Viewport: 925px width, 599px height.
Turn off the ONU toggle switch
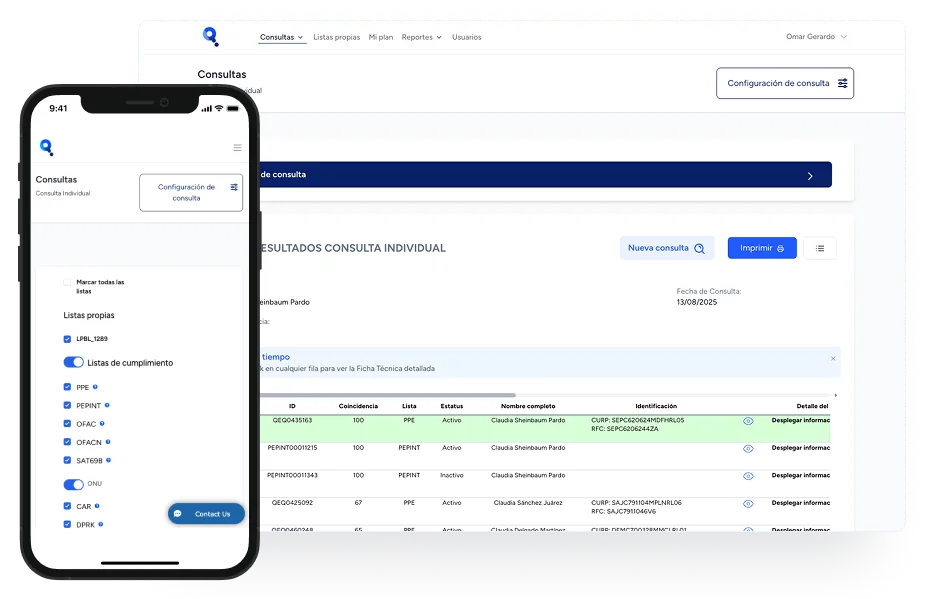point(73,484)
